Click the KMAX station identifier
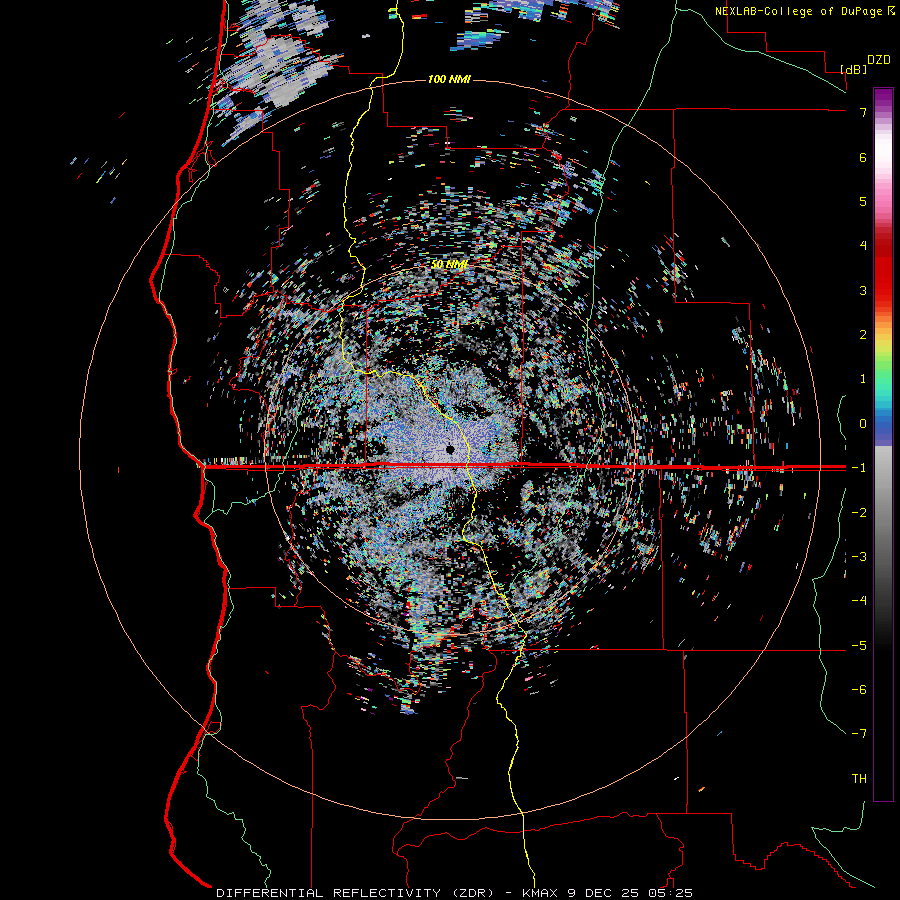This screenshot has height=900, width=900. (x=542, y=893)
